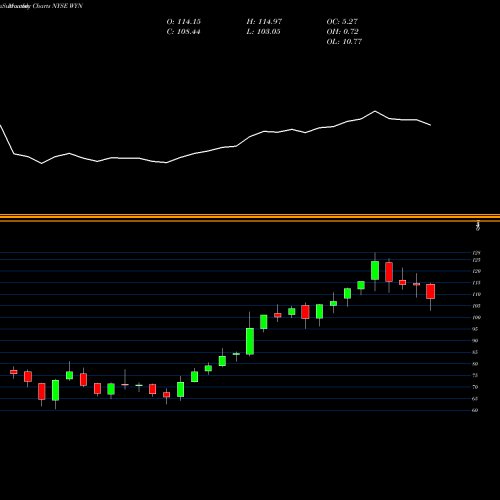Click the 75 price axis label

tap(475, 375)
